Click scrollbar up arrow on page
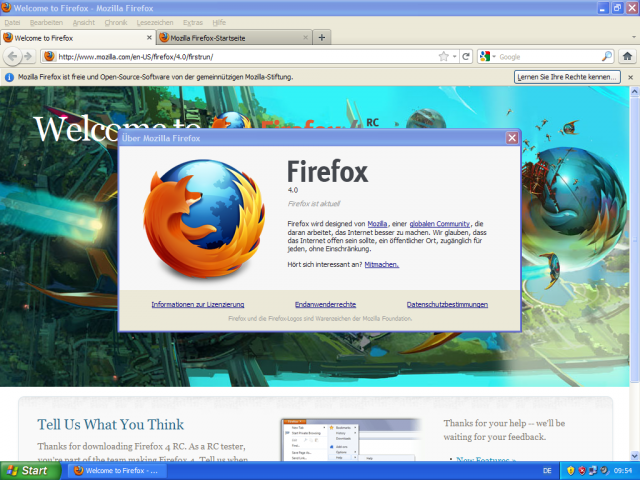 pos(635,92)
